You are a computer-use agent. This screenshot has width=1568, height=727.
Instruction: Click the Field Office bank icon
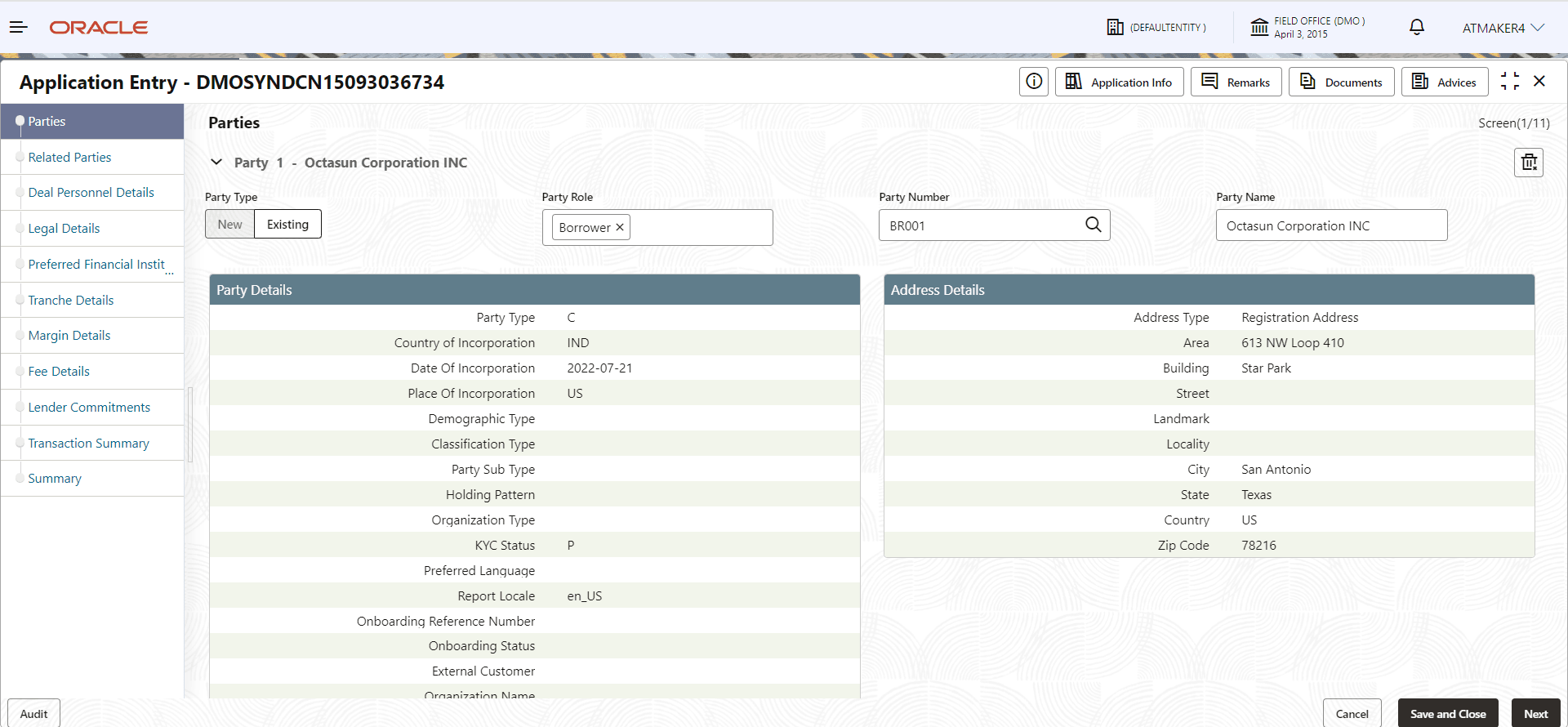[x=1259, y=28]
